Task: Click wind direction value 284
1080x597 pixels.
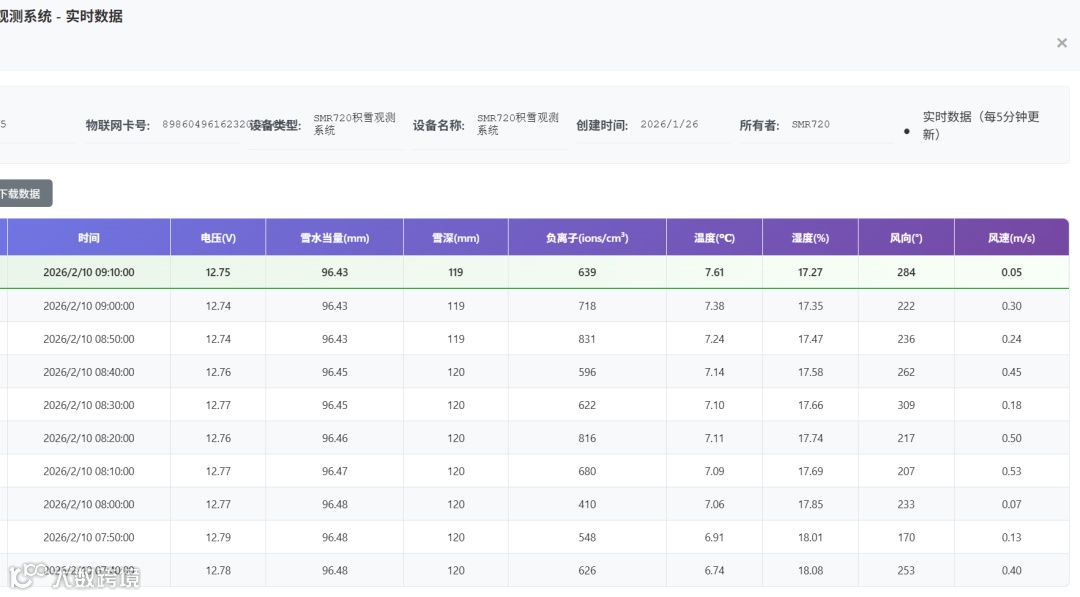Action: pyautogui.click(x=906, y=272)
